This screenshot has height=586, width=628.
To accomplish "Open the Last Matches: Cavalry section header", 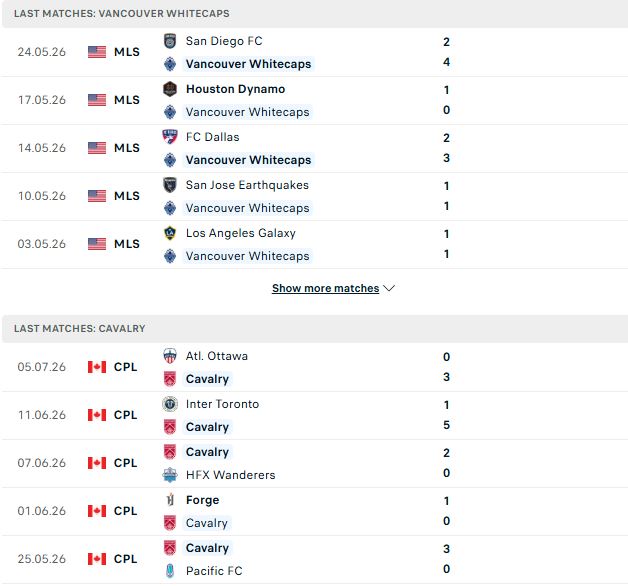I will [x=314, y=328].
